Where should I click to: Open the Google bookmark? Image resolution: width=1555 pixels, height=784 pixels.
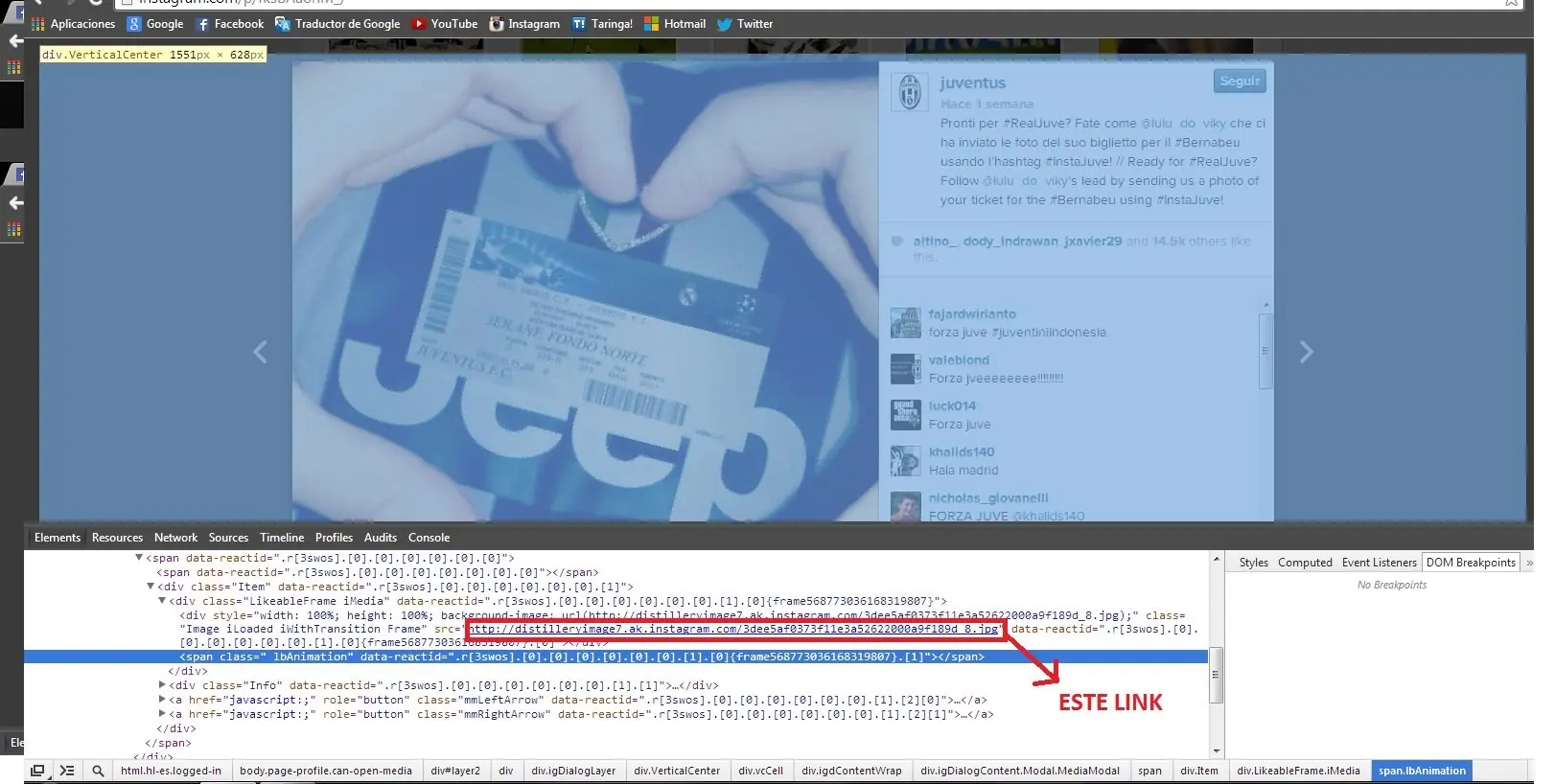point(155,24)
